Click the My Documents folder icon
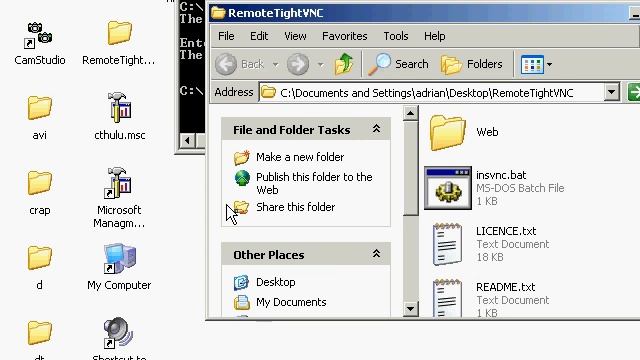This screenshot has width=640, height=360. click(242, 302)
